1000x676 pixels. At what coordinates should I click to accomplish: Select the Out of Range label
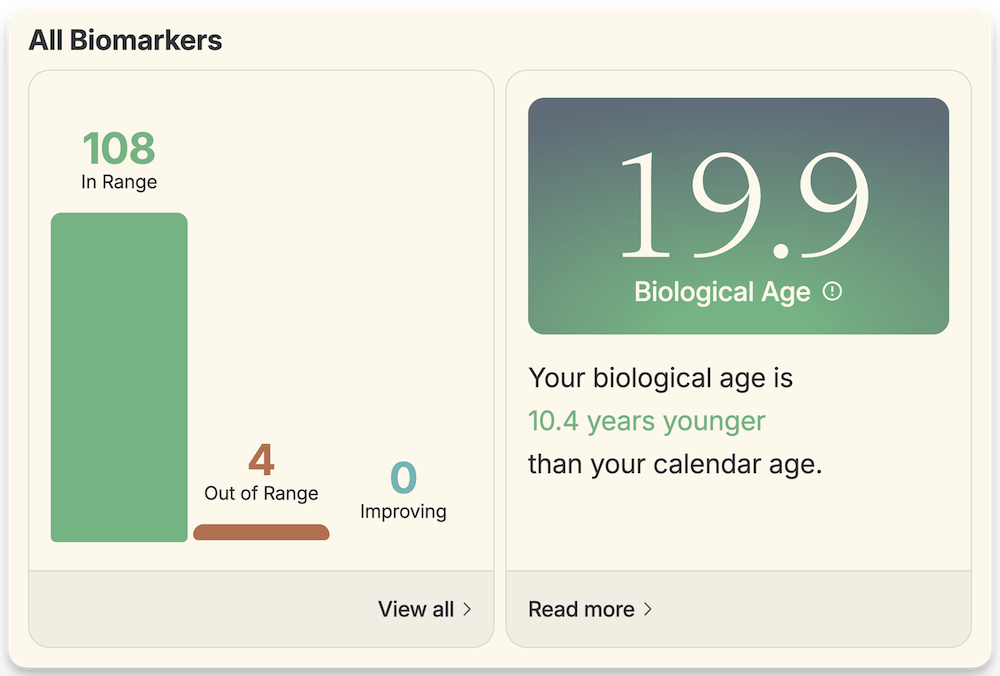pos(261,493)
